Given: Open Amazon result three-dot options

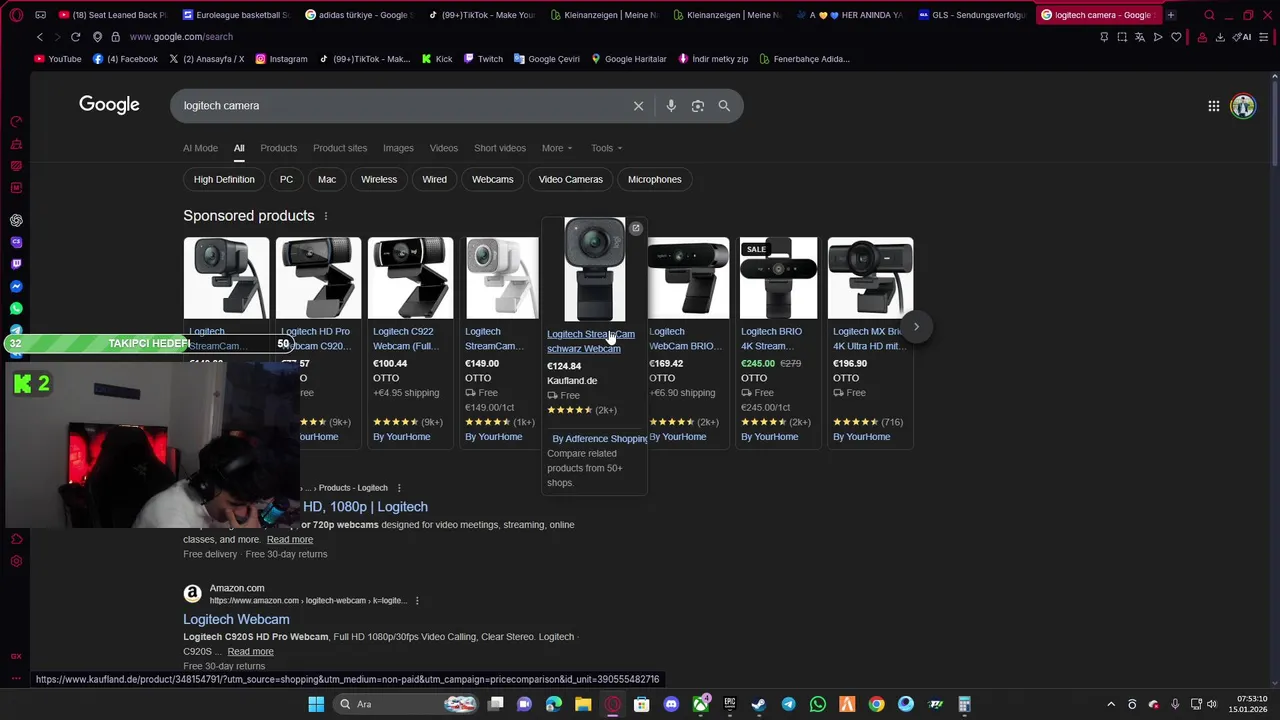Looking at the screenshot, I should point(417,601).
